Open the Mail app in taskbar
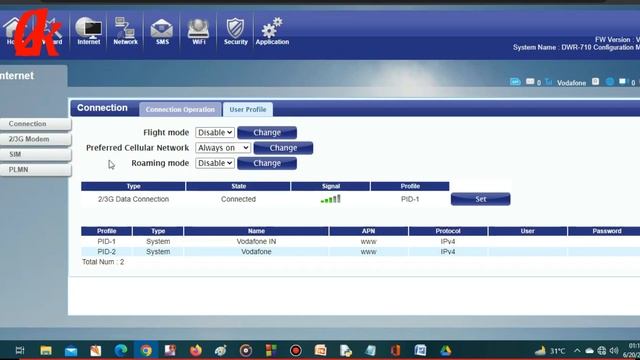This screenshot has height=360, width=640. click(x=71, y=351)
